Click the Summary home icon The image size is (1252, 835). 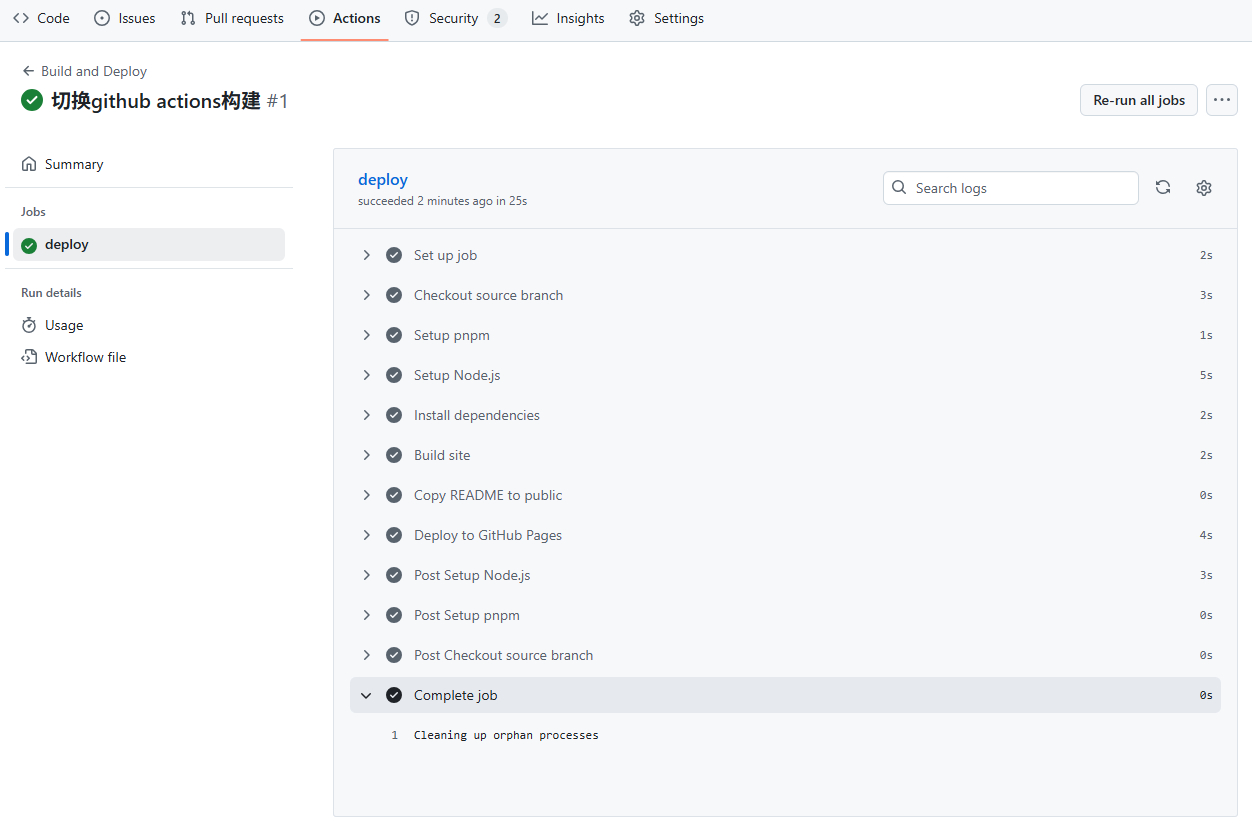29,164
